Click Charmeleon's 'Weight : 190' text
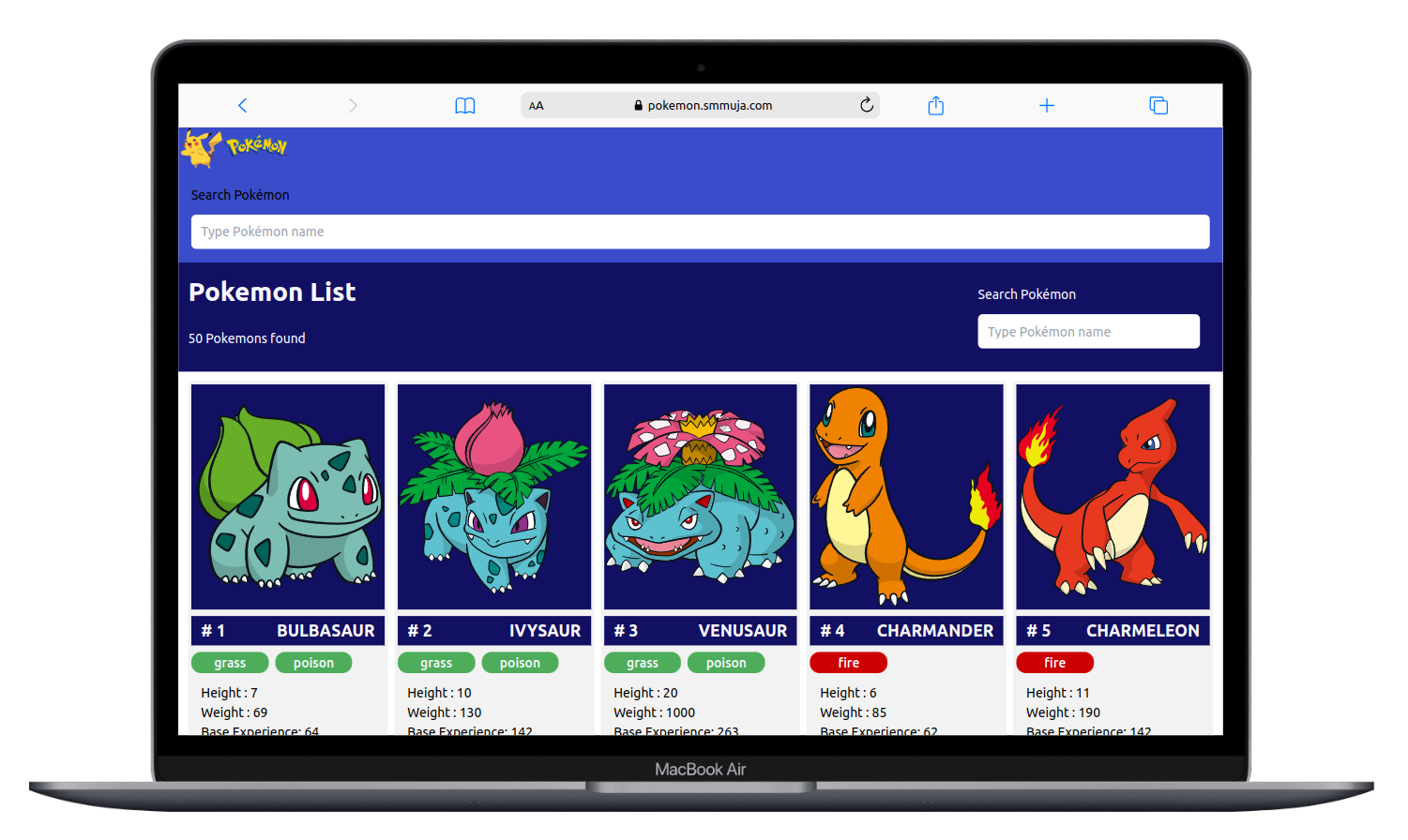This screenshot has height=840, width=1408. pos(1064,712)
